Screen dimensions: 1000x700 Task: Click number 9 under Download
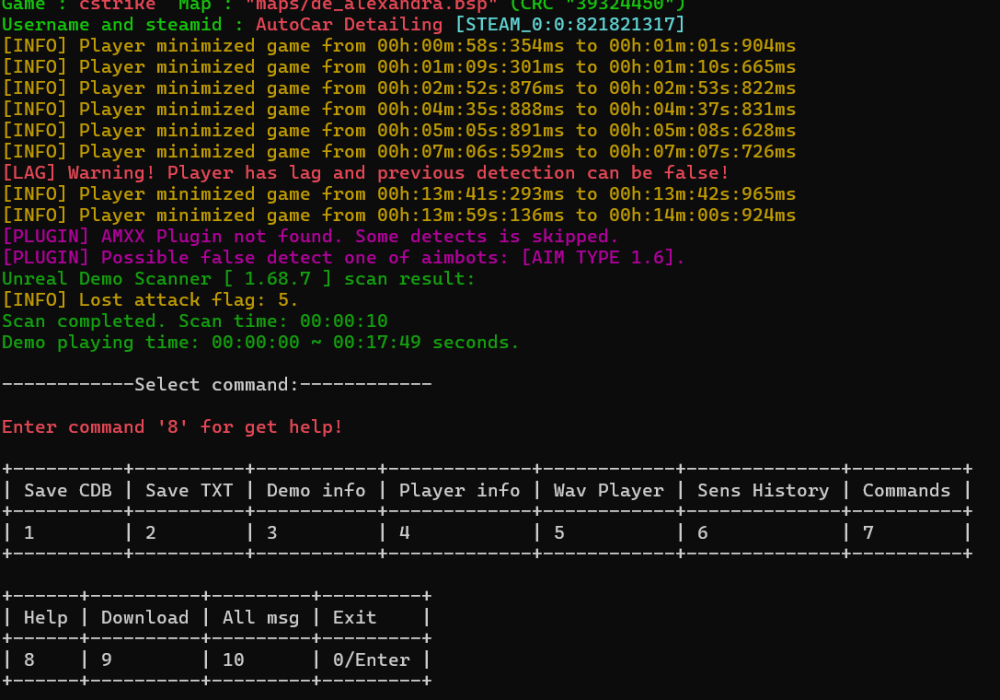(x=107, y=659)
